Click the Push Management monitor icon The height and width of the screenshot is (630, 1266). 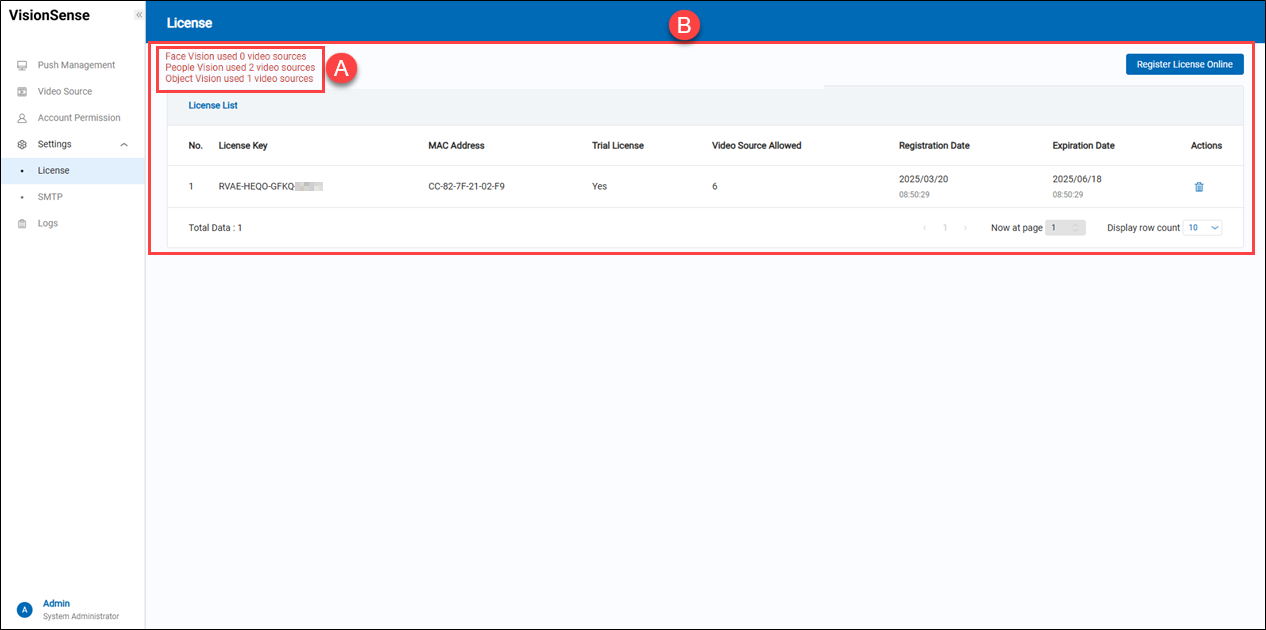coord(22,66)
